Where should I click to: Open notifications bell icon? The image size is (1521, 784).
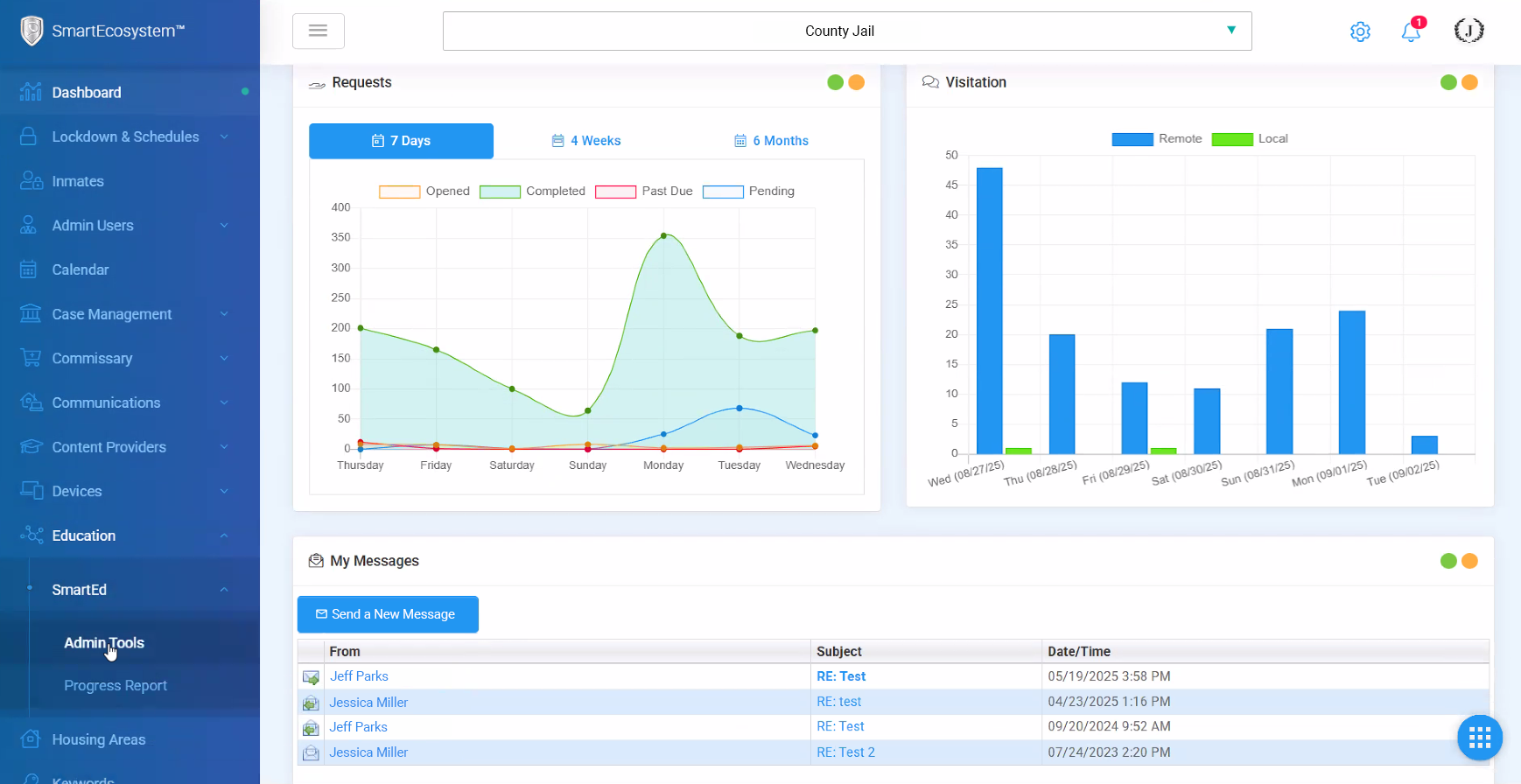[x=1411, y=31]
